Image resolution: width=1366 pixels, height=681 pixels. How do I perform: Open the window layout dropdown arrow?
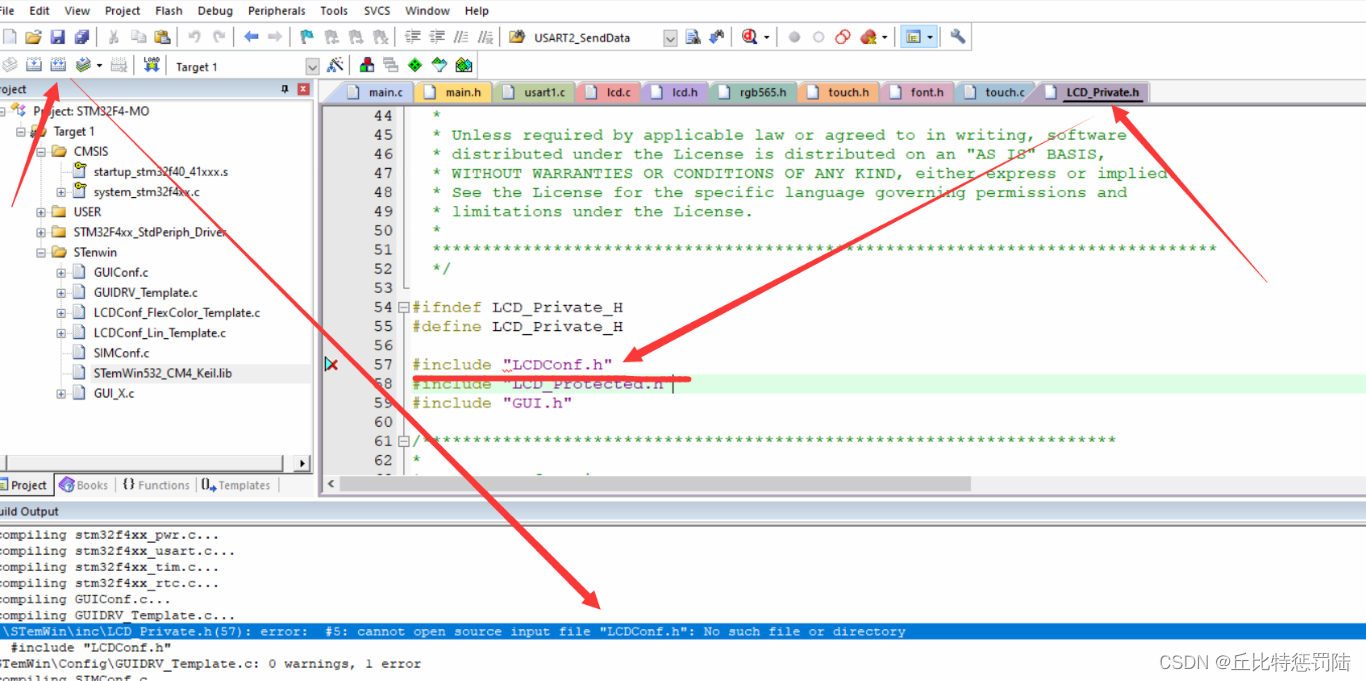[x=931, y=37]
